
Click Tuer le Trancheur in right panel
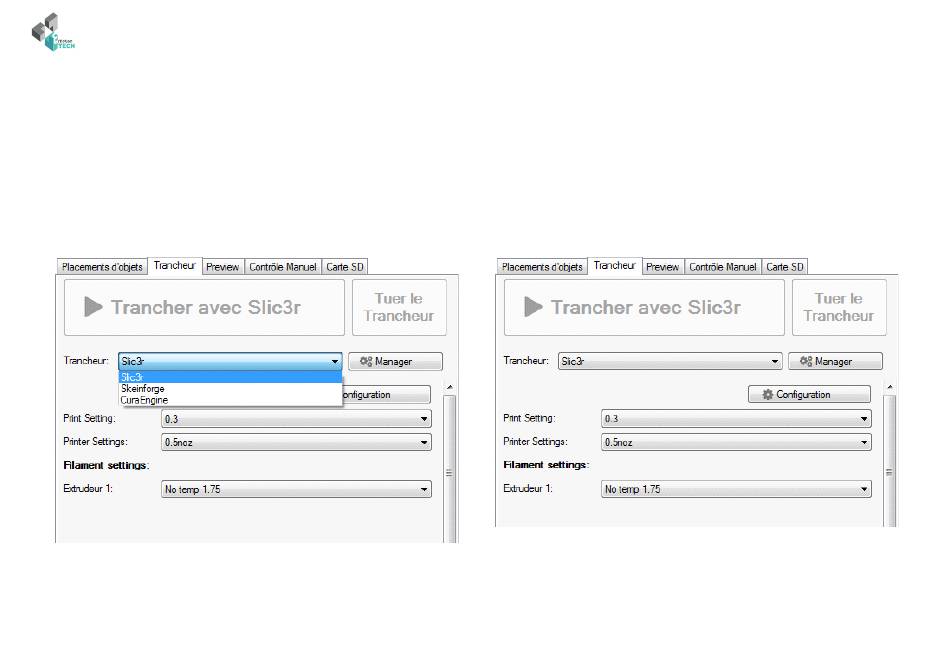tap(839, 307)
